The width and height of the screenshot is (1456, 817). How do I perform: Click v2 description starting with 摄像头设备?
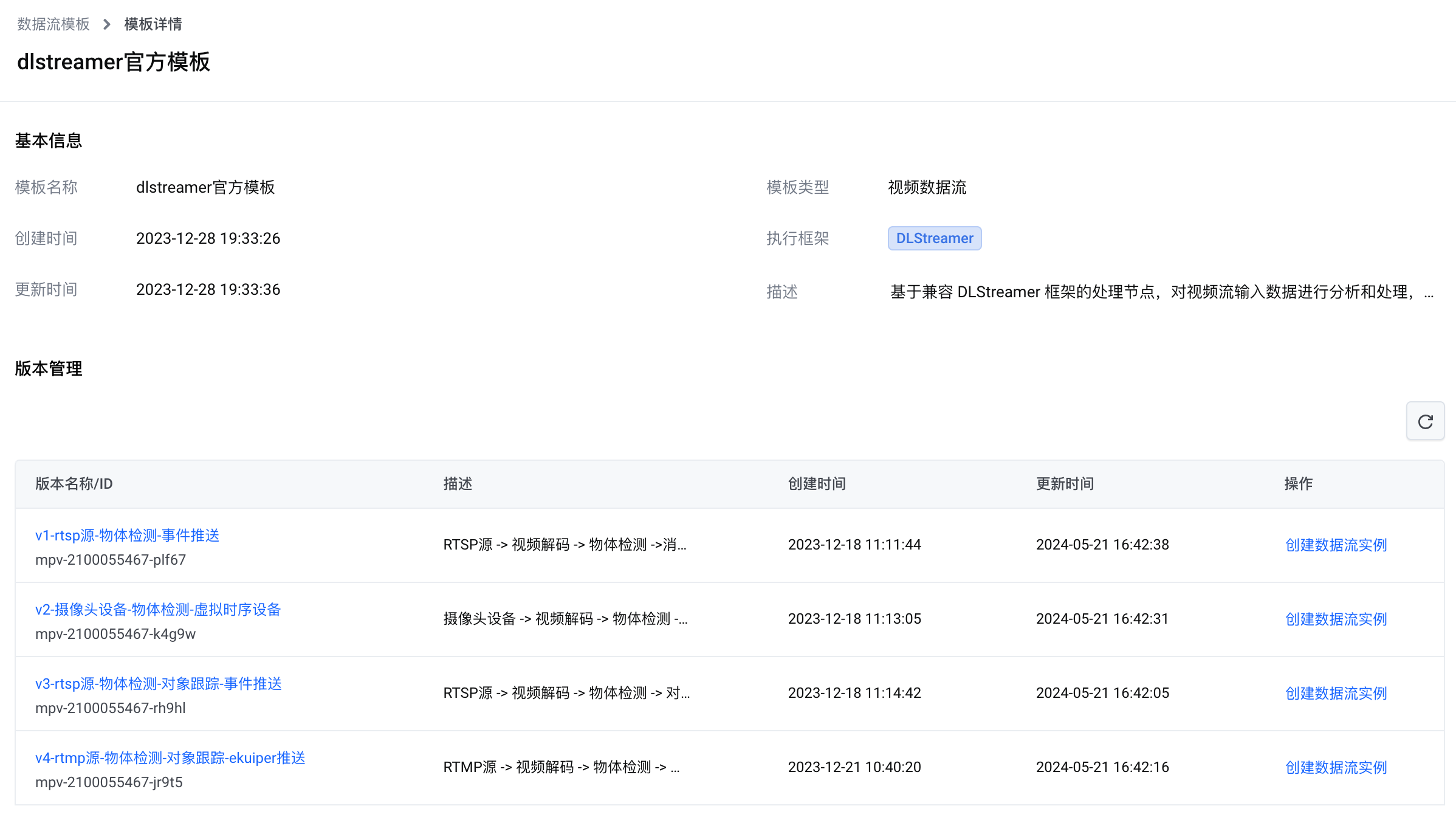(x=565, y=619)
